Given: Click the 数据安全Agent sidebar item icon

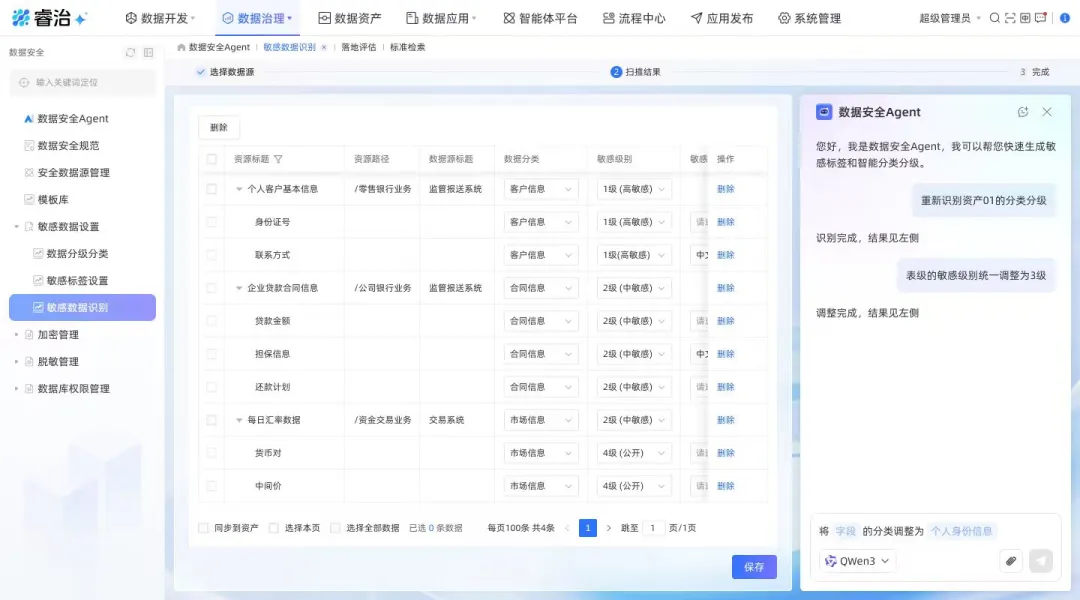Looking at the screenshot, I should 28,118.
